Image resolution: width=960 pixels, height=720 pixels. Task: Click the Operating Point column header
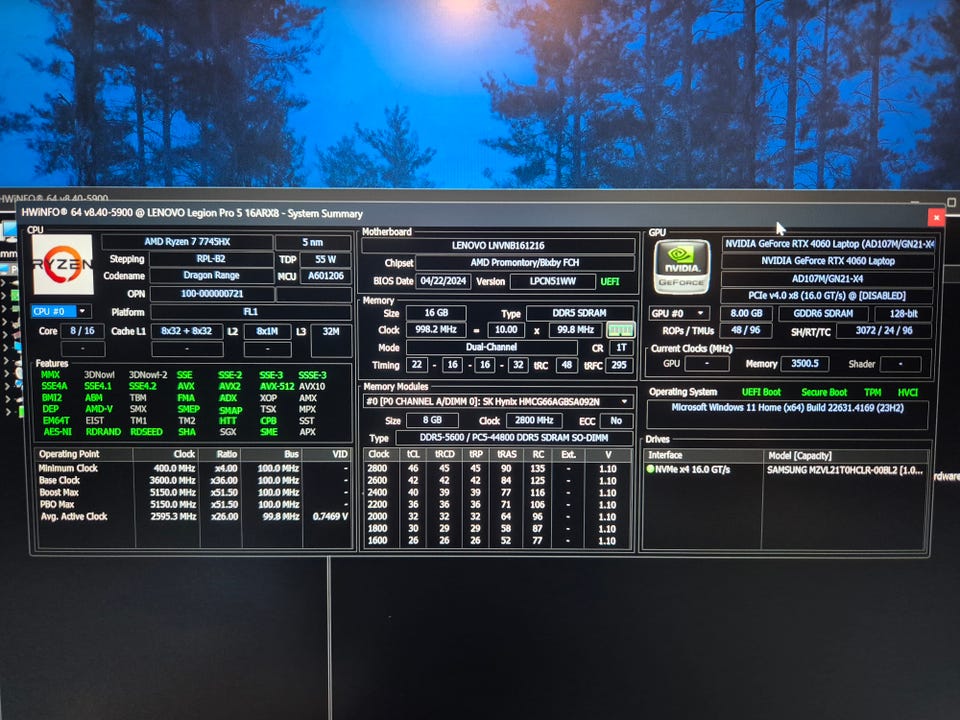click(84, 454)
